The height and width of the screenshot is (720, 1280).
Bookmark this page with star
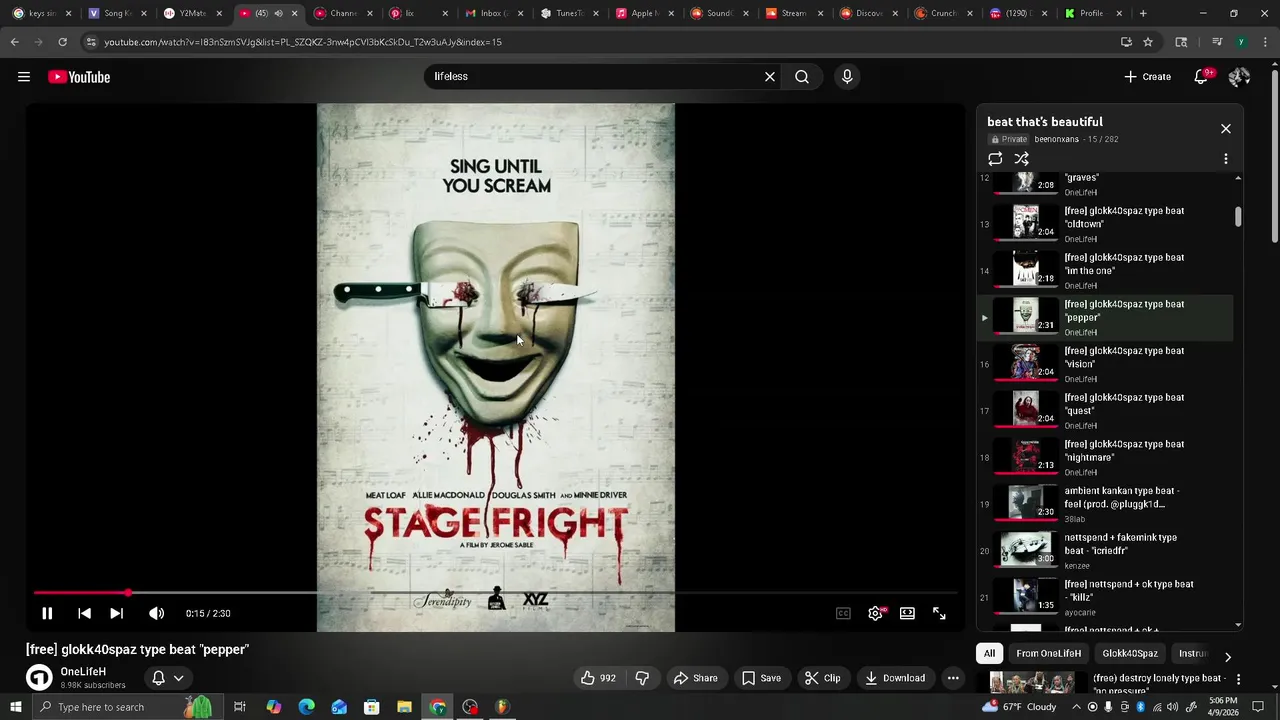pyautogui.click(x=1148, y=42)
